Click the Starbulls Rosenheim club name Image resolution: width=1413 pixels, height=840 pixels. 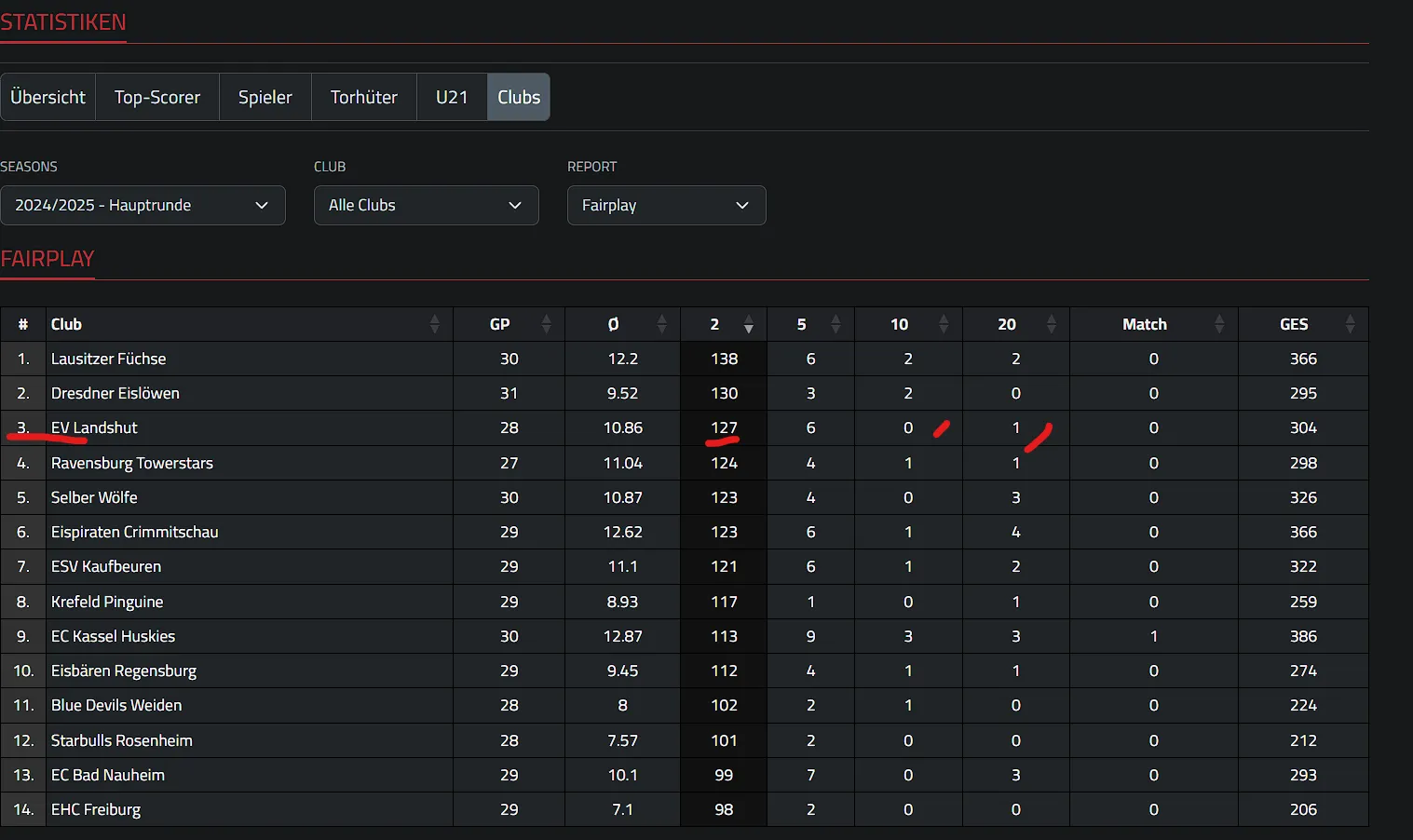(x=122, y=740)
